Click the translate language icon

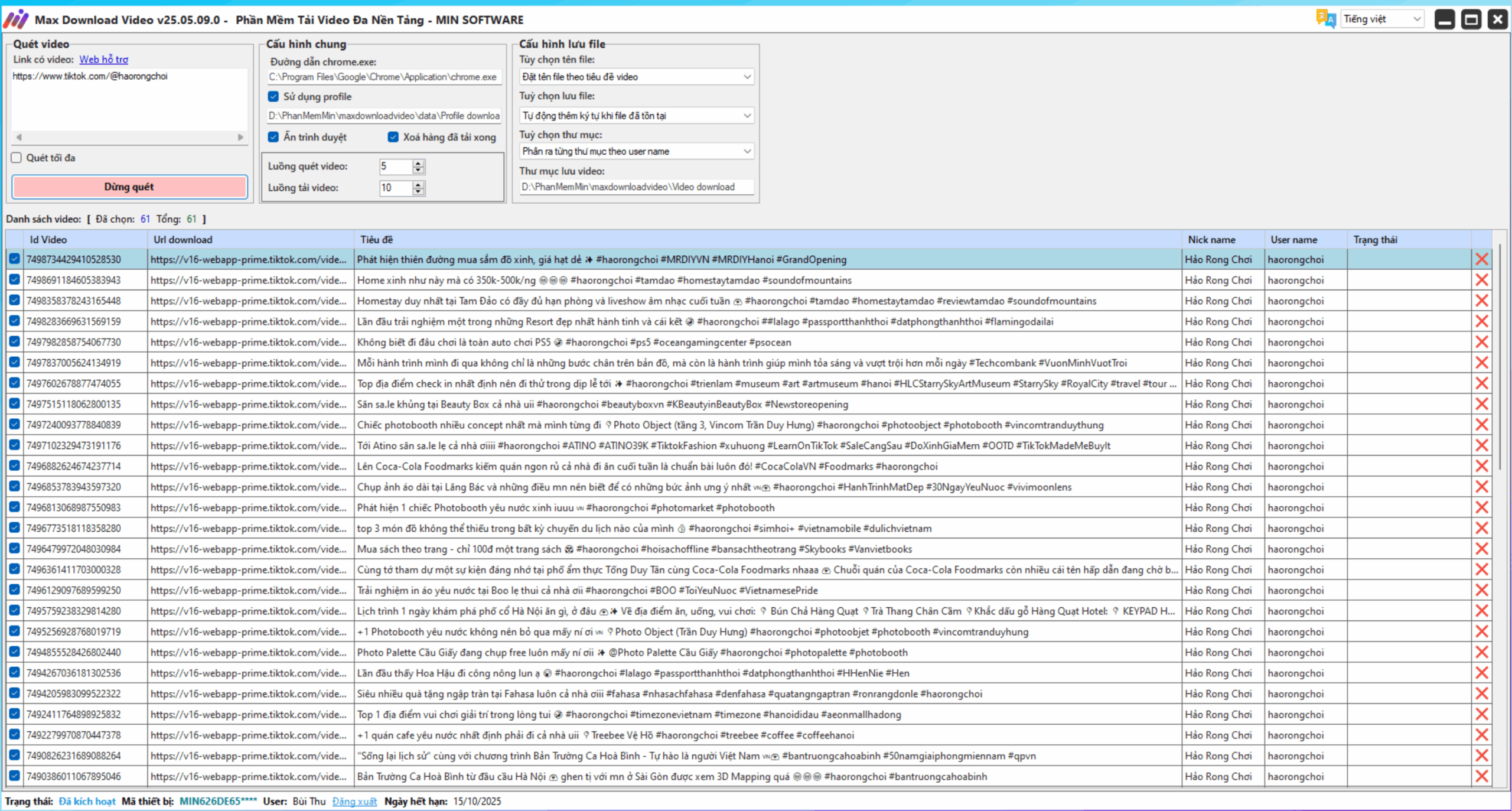(1325, 19)
